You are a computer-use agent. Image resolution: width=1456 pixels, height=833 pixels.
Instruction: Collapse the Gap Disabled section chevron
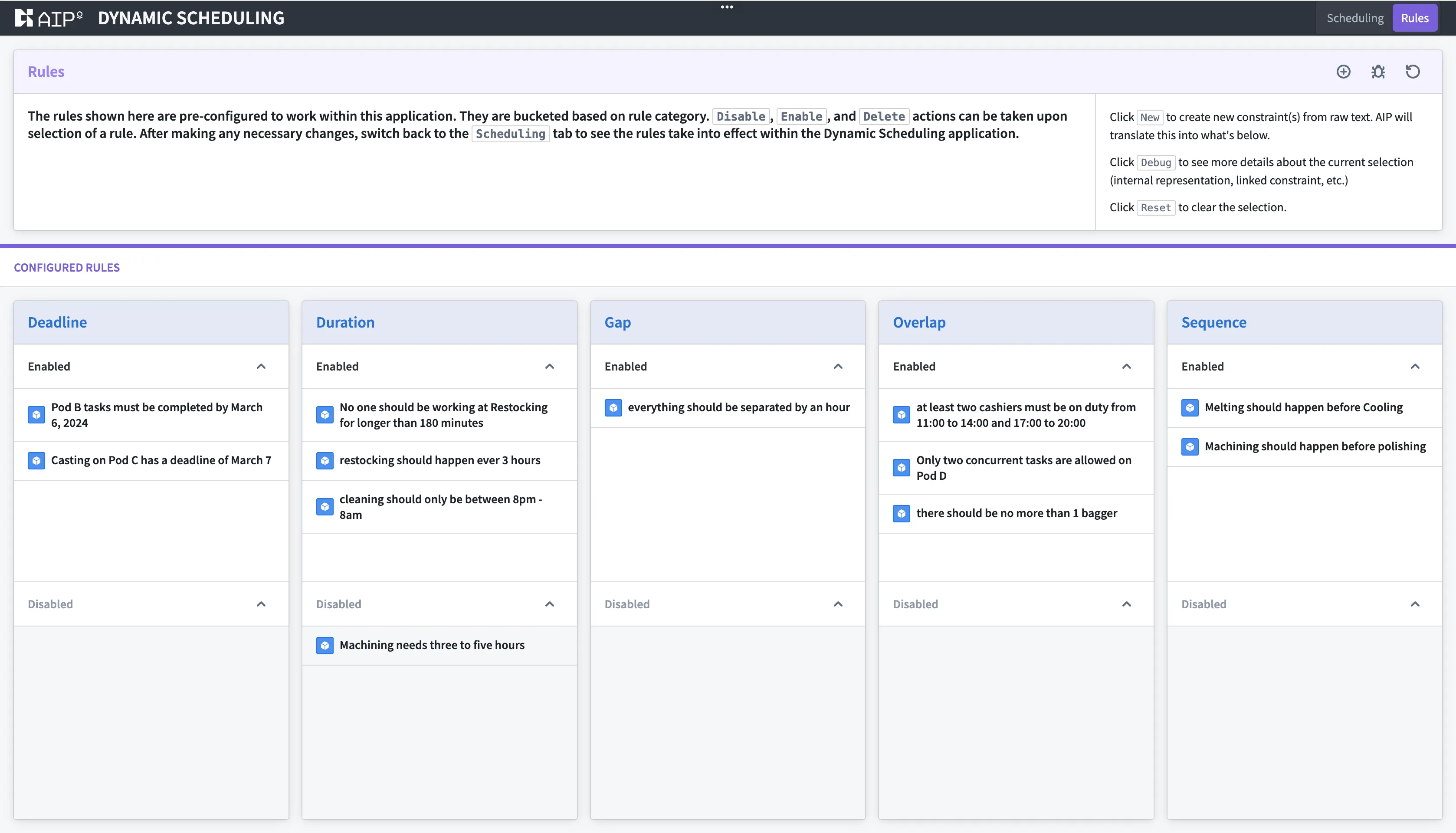pos(838,604)
